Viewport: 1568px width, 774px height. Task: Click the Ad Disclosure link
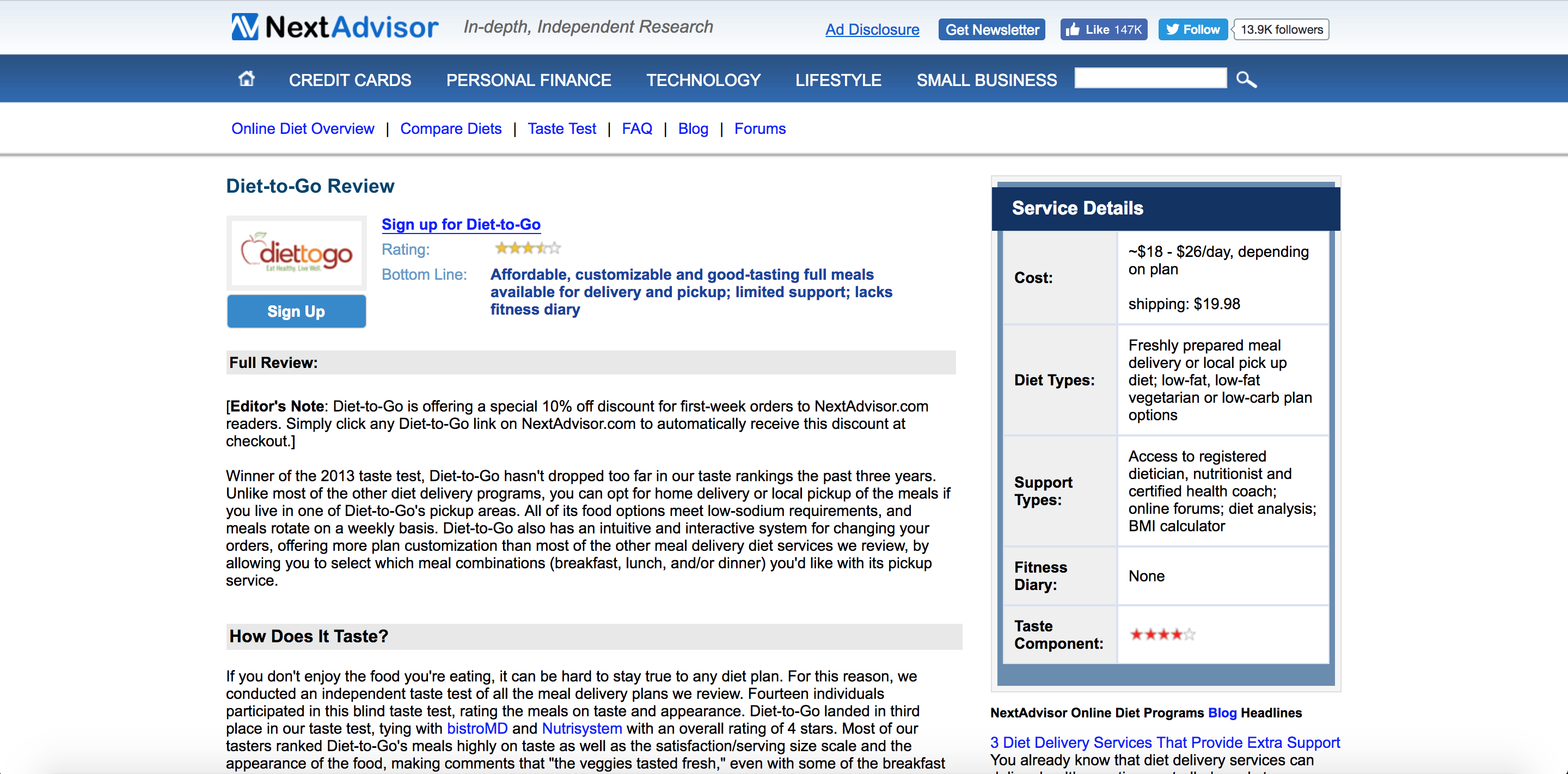(872, 29)
